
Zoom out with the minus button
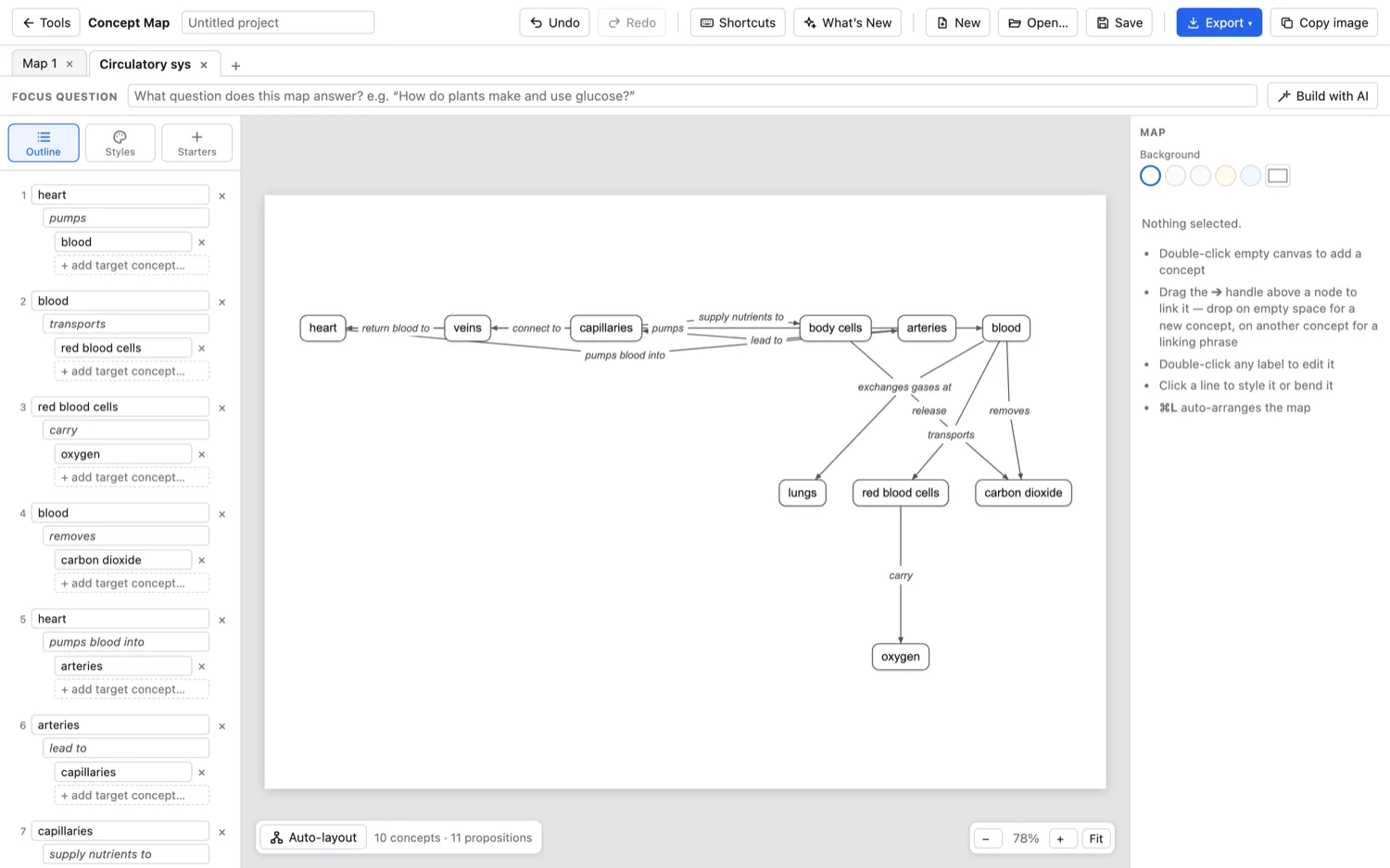tap(987, 838)
